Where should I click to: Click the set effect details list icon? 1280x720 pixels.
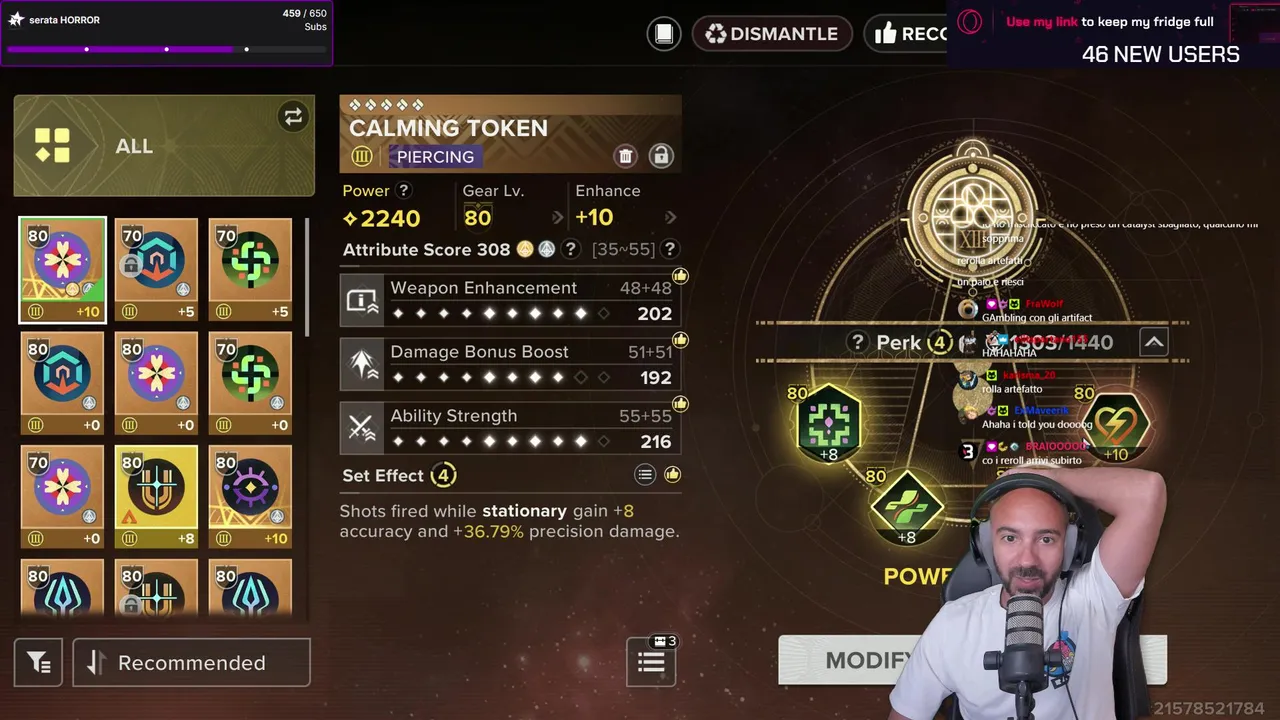click(x=645, y=475)
